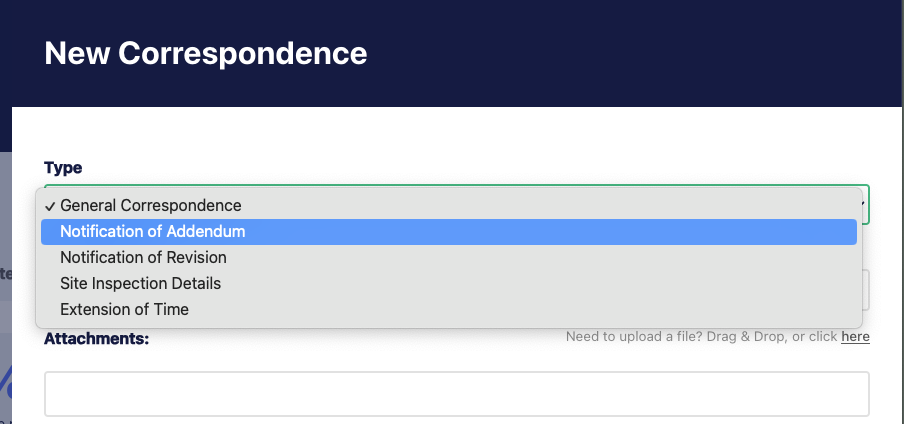Click the Attachments label

pos(96,339)
